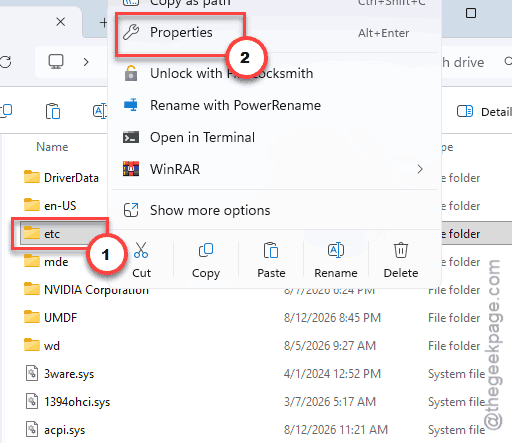Click date 4/1/2024 12:52 PM
512x443 pixels.
coord(332,374)
